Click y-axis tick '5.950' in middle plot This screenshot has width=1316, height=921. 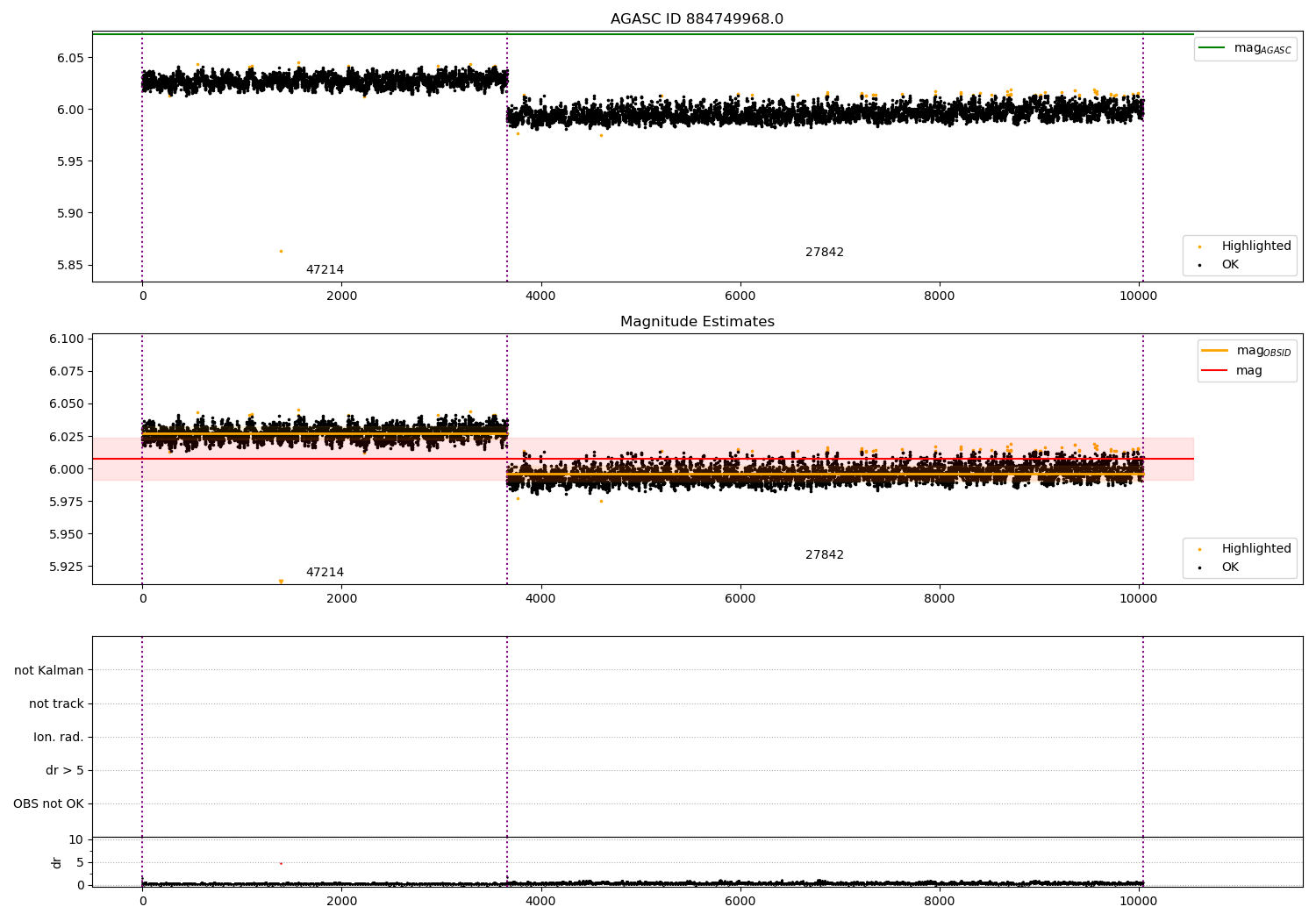pyautogui.click(x=67, y=534)
